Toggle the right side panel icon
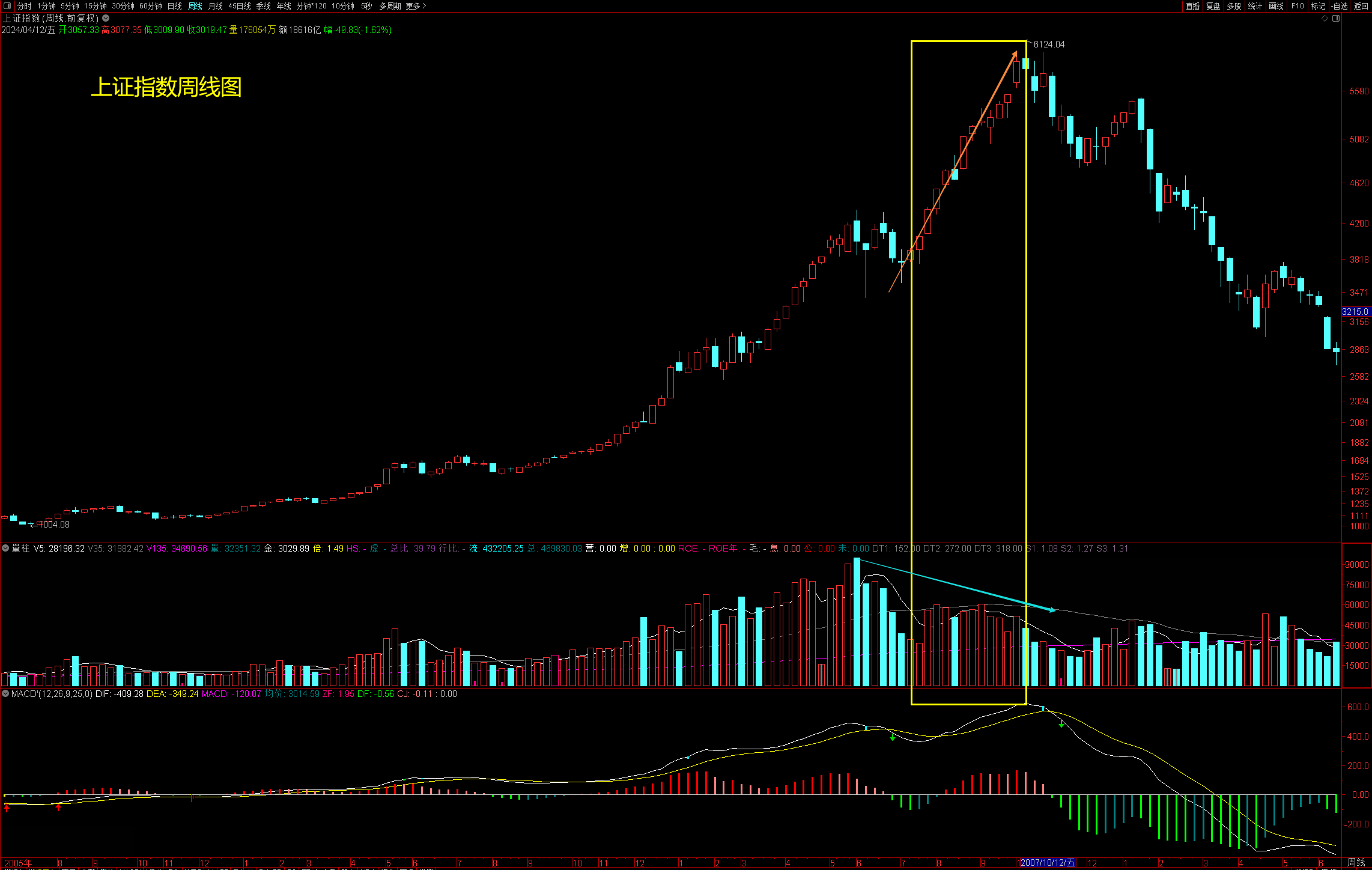 (x=1336, y=19)
